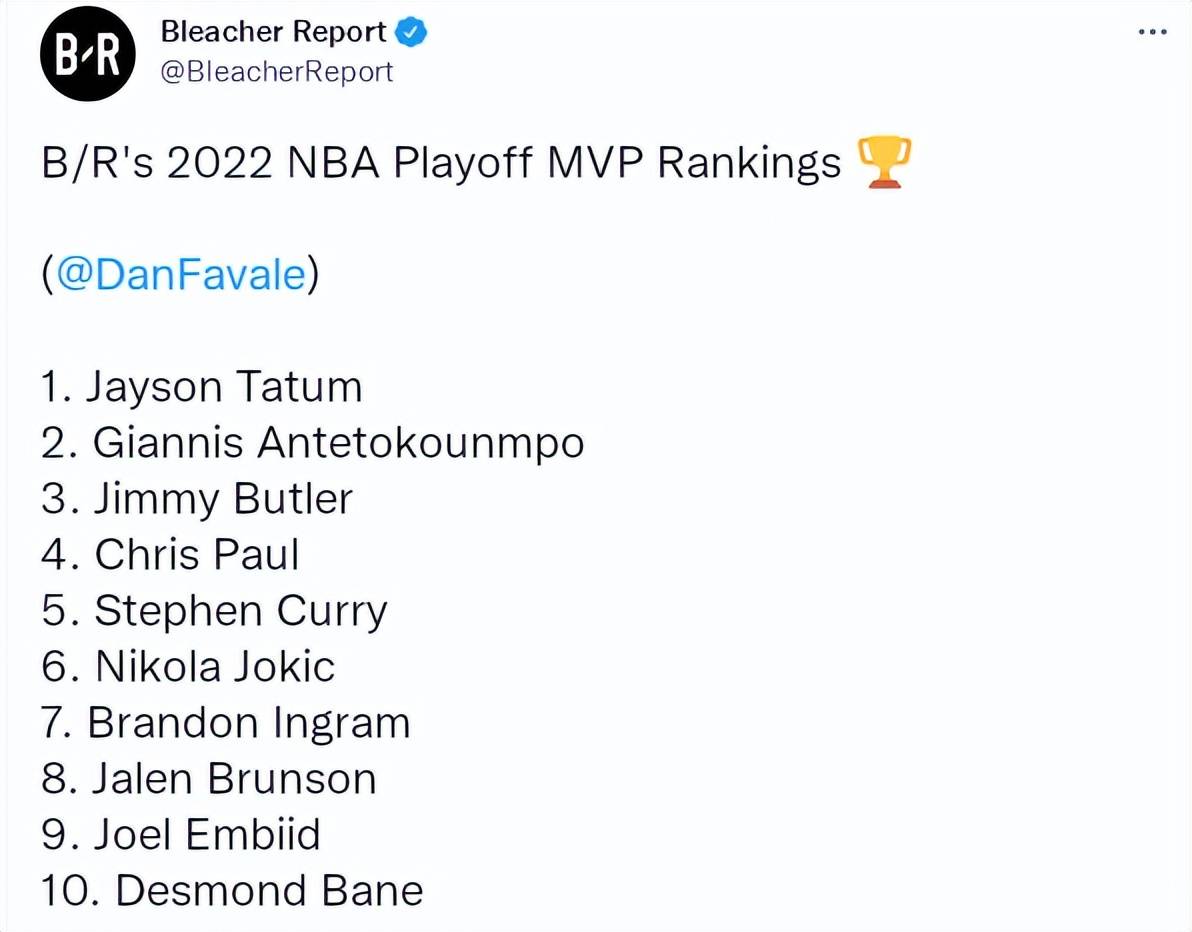Open the Bleacher Report display name
This screenshot has width=1192, height=932.
274,32
